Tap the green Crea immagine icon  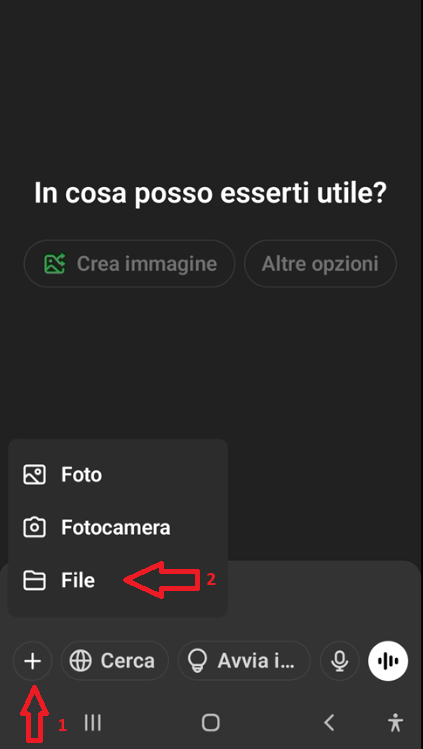(54, 264)
